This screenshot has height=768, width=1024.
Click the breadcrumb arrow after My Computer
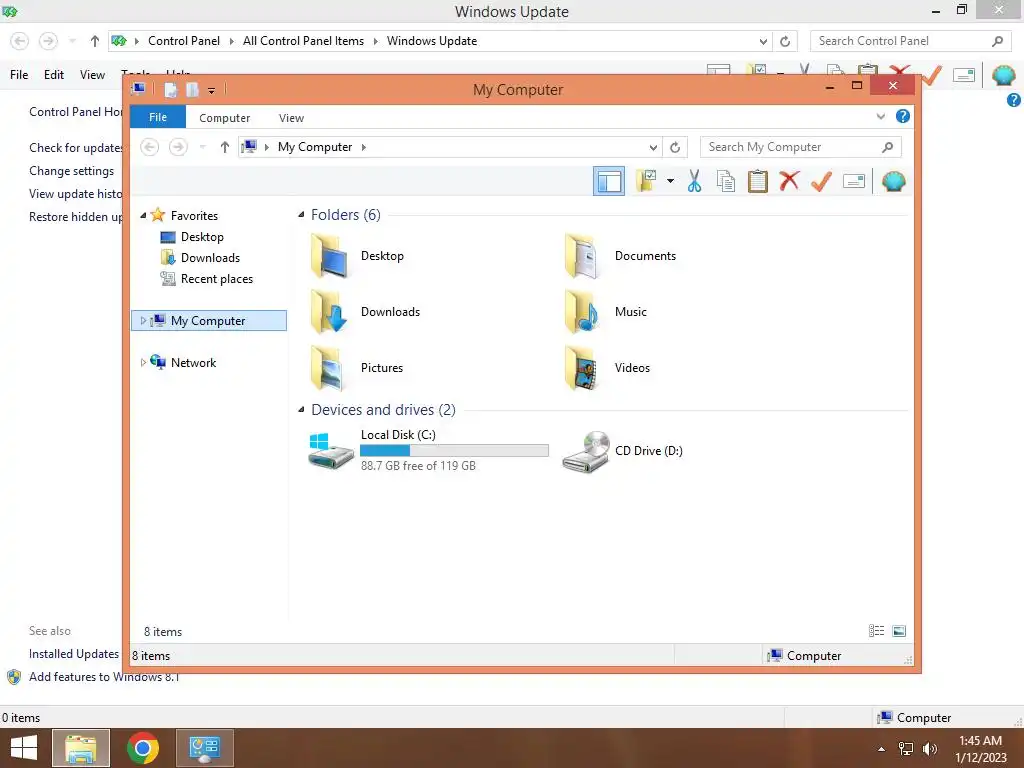point(364,147)
